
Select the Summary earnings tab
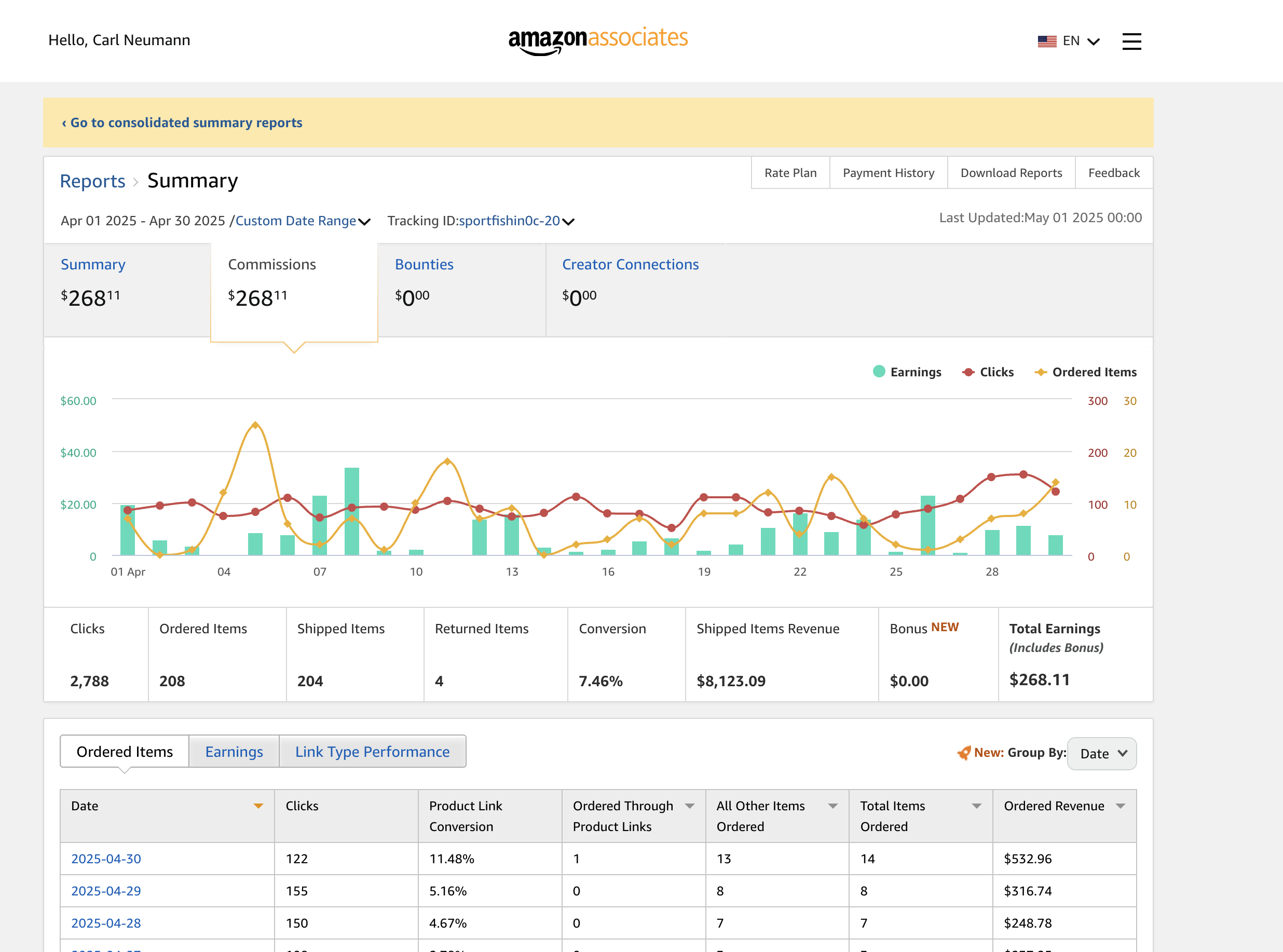127,290
